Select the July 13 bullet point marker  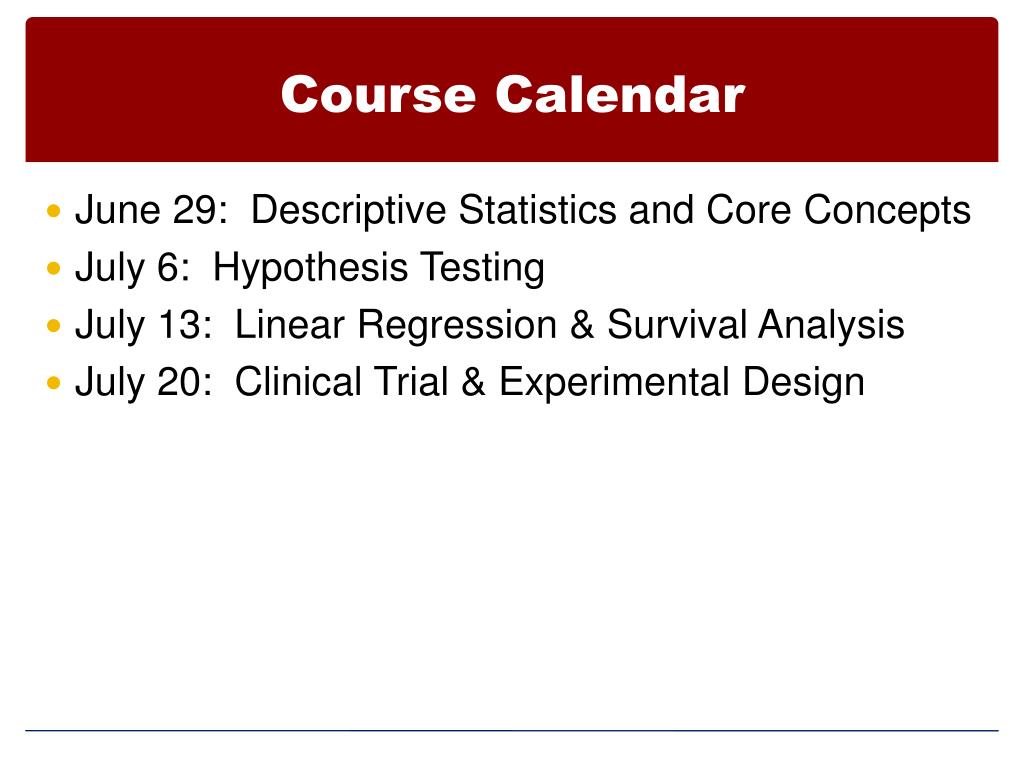pyautogui.click(x=54, y=325)
